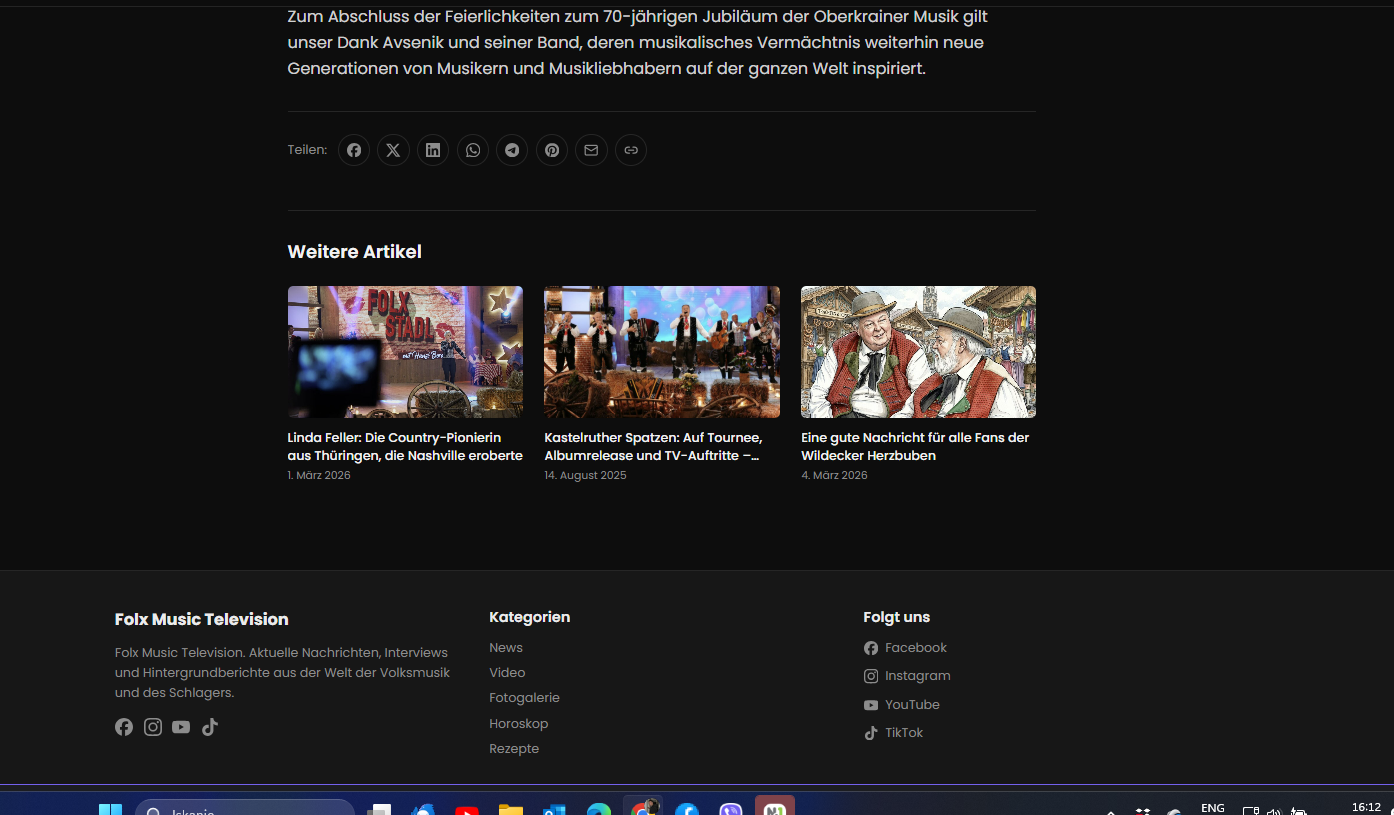Viewport: 1394px width, 815px height.
Task: Click the date '14. August 2025'
Action: pos(585,475)
